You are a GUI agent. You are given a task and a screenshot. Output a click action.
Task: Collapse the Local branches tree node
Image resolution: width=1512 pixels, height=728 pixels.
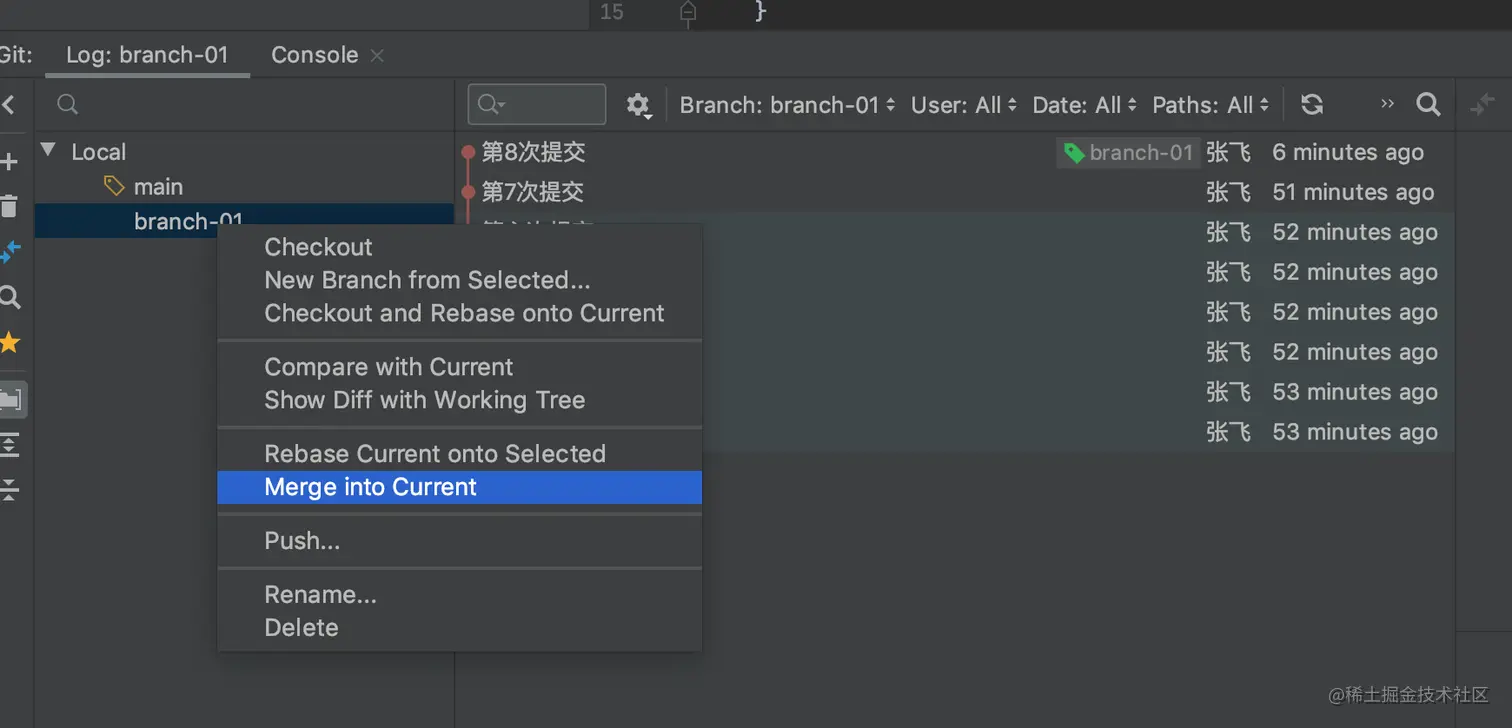click(47, 151)
